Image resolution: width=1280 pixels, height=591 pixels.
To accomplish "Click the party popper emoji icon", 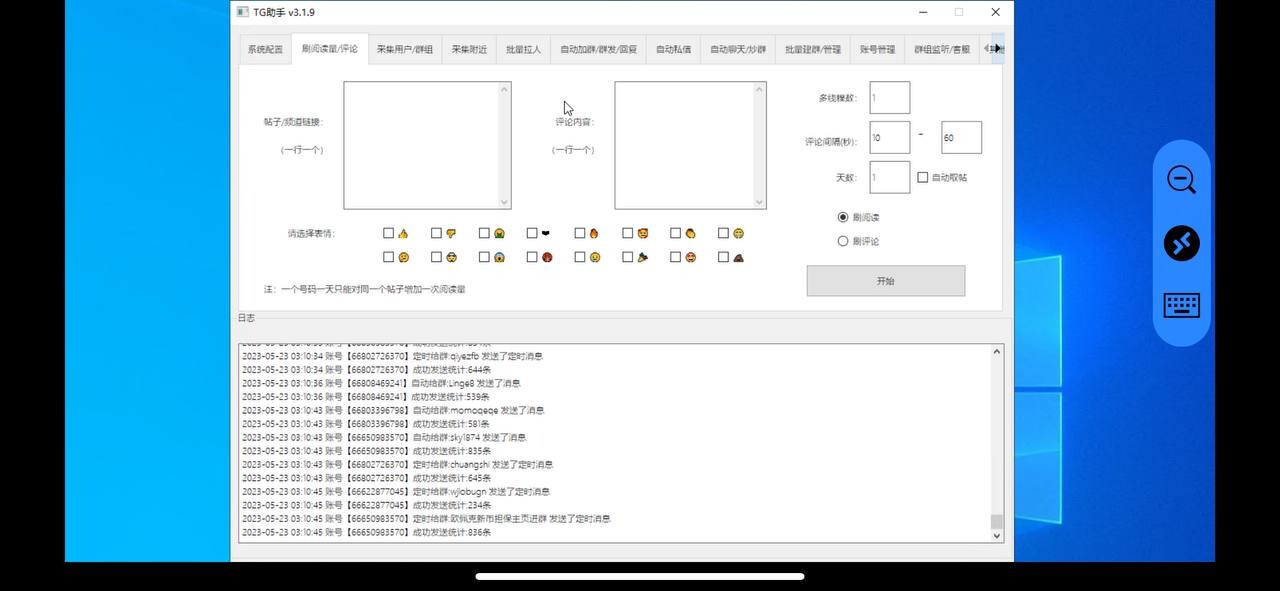I will tap(644, 257).
